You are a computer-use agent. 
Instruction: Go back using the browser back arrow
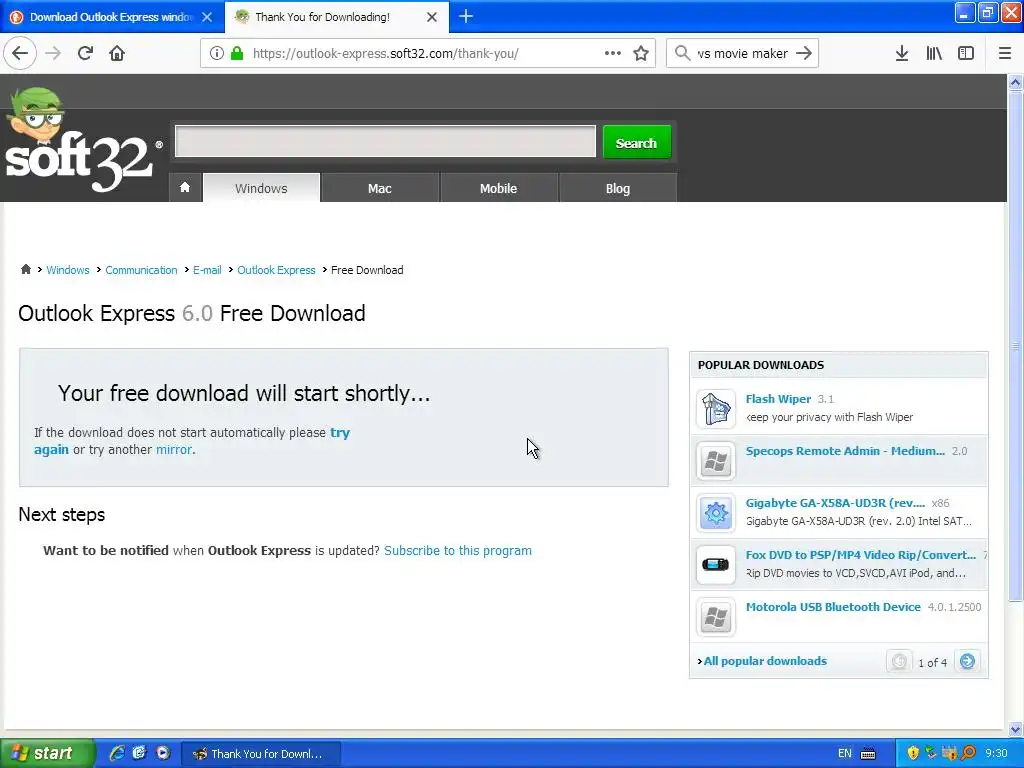tap(20, 54)
